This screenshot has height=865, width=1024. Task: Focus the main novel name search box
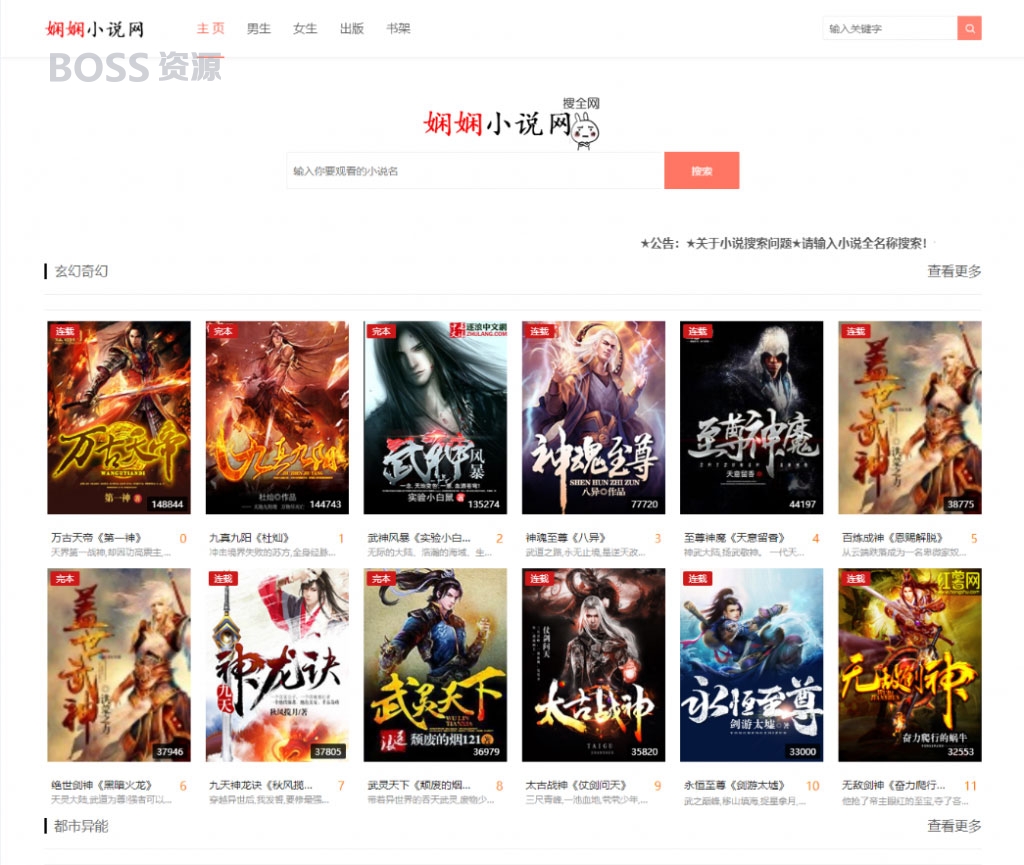coord(475,170)
